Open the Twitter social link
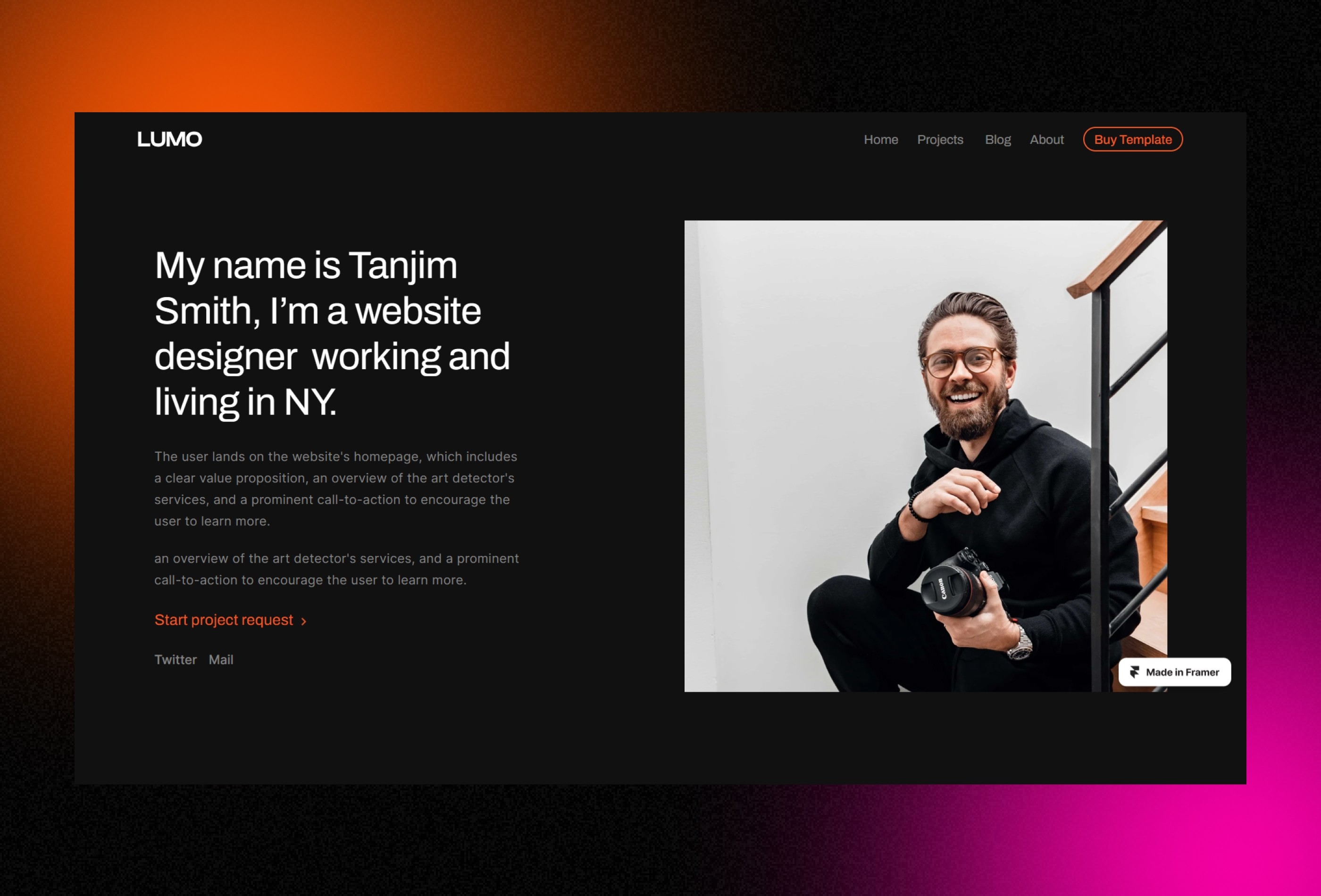Image resolution: width=1321 pixels, height=896 pixels. 175,659
